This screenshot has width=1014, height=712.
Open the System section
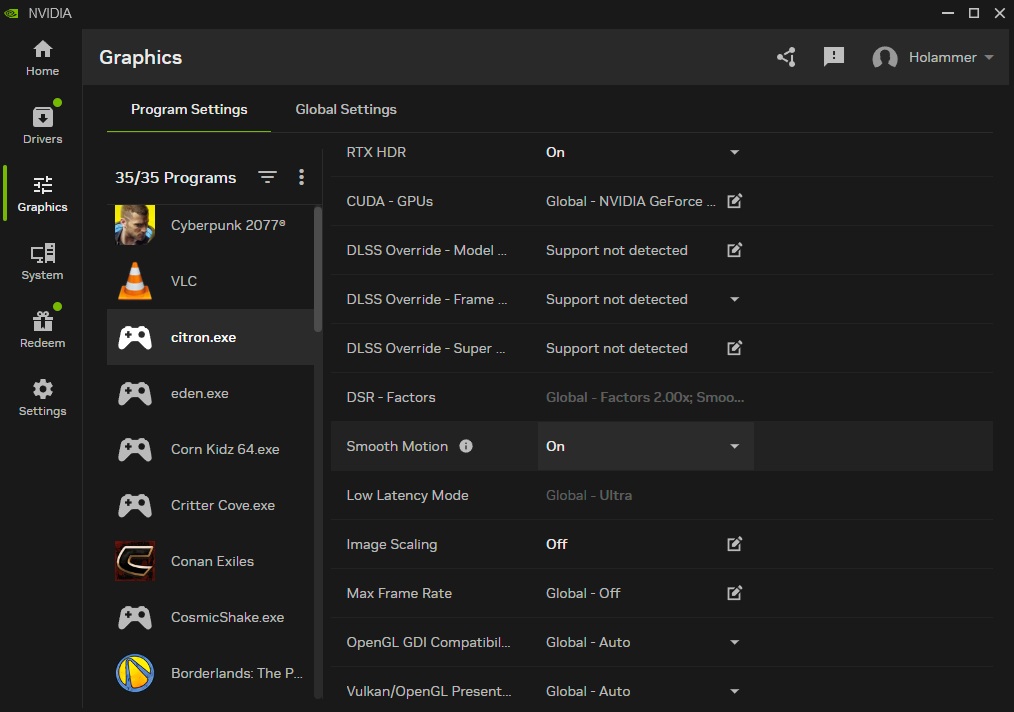[x=42, y=262]
